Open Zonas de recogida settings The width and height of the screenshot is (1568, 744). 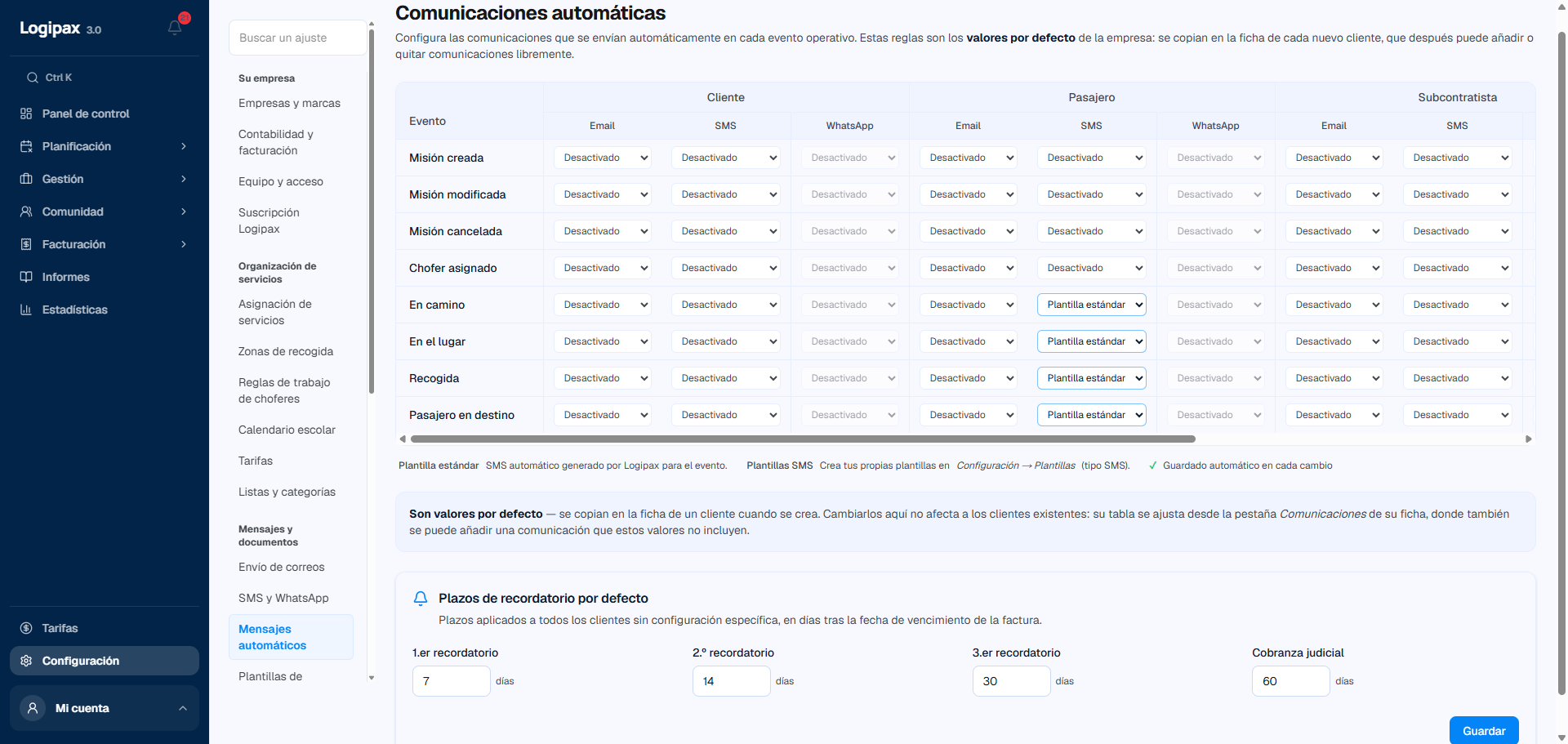(x=286, y=352)
